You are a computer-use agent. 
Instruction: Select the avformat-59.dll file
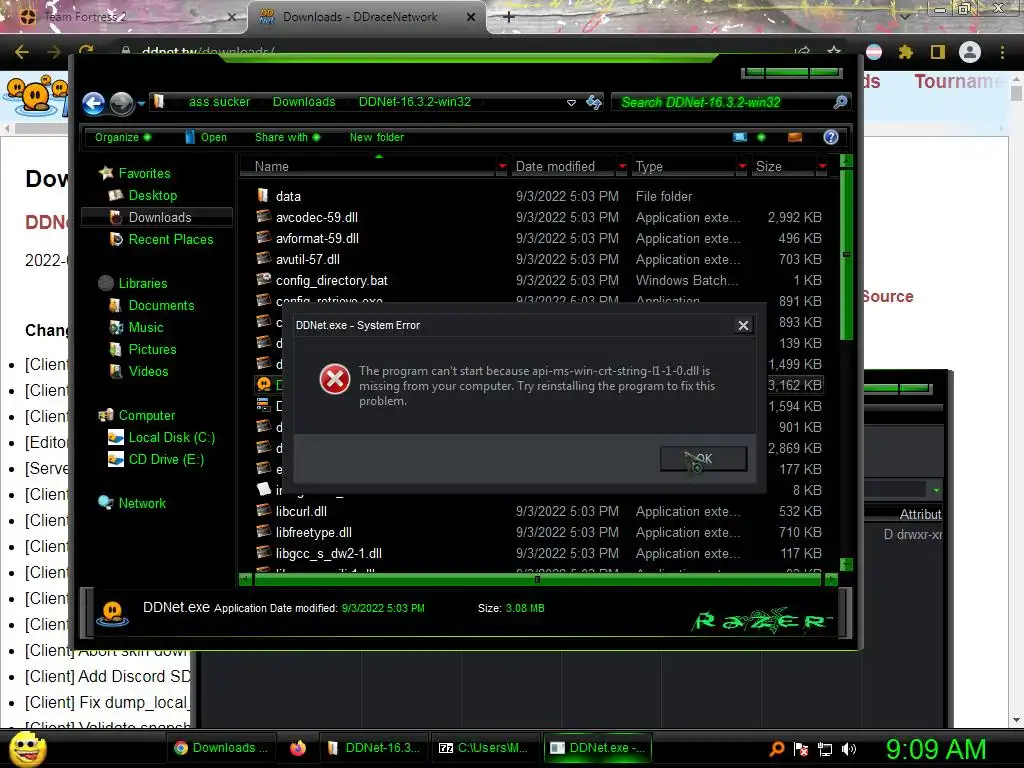point(317,238)
